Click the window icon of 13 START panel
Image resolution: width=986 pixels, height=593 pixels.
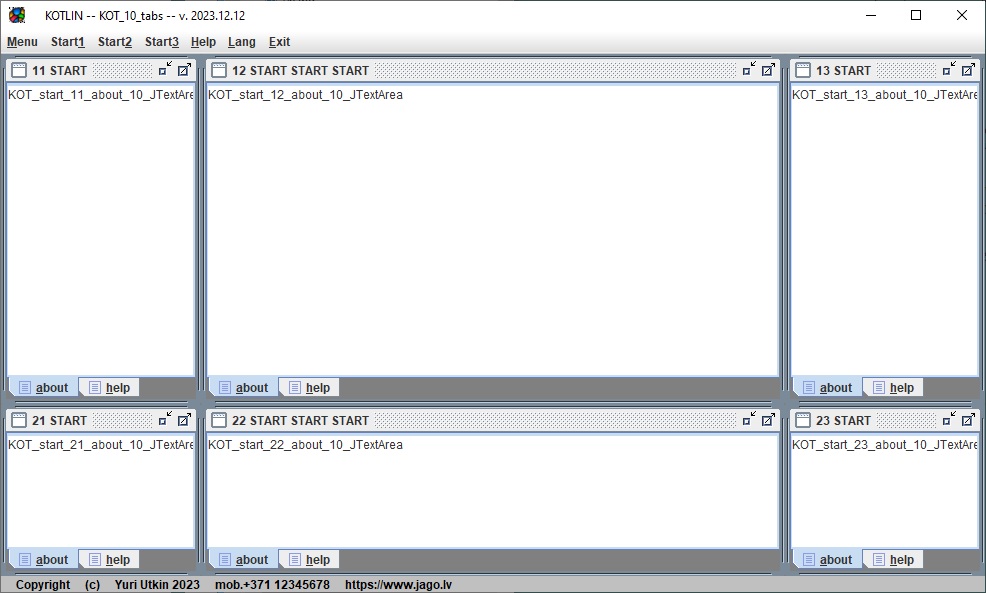[x=803, y=70]
